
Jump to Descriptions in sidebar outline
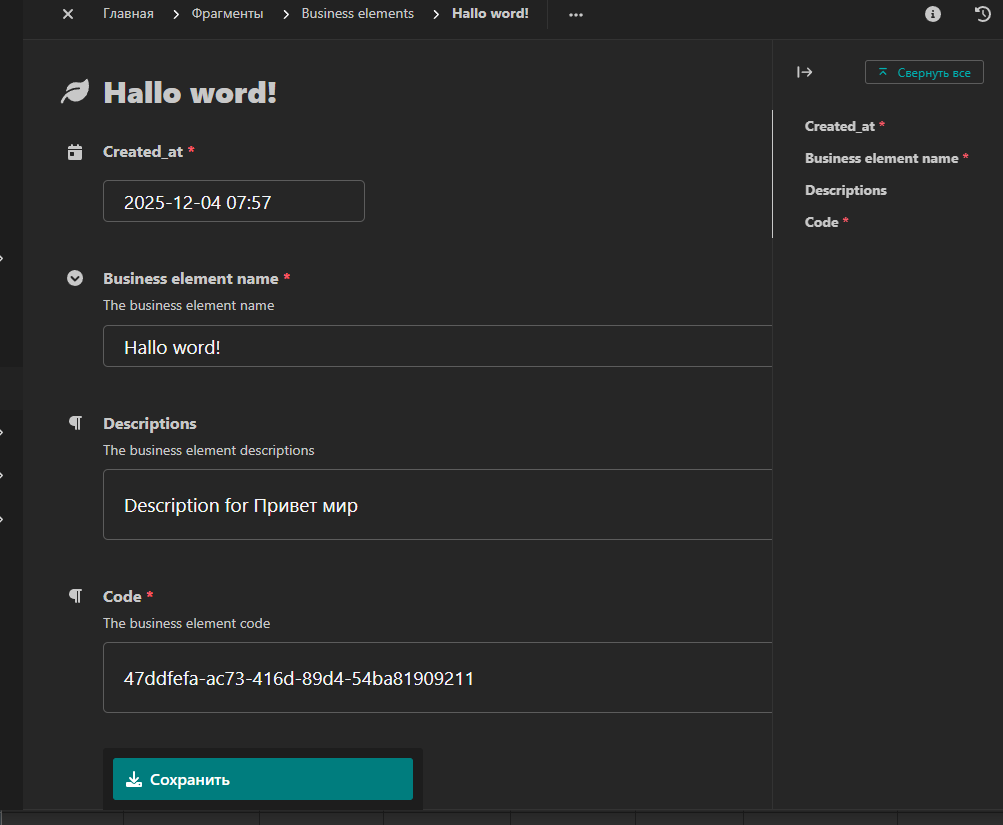tap(846, 190)
